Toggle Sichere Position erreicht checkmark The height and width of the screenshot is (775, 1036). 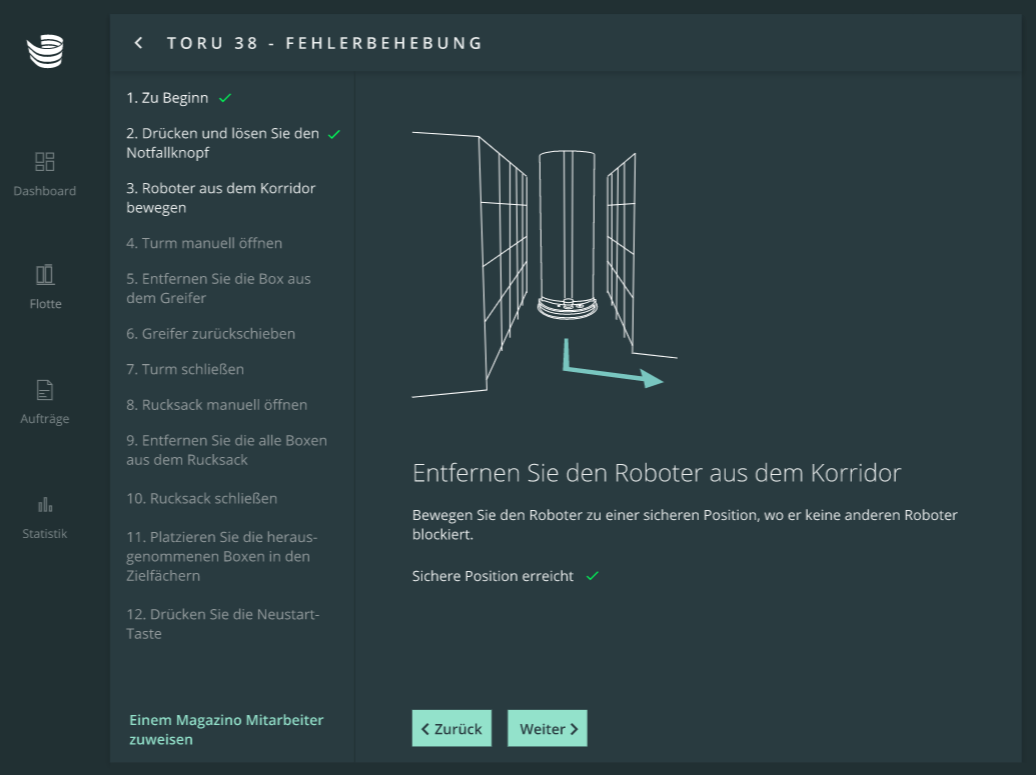592,576
